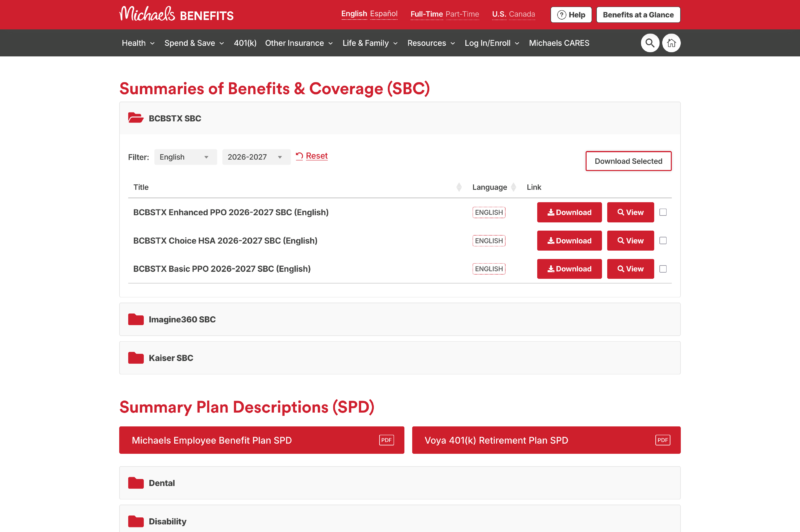
Task: Click the Disability folder icon
Action: tap(136, 521)
